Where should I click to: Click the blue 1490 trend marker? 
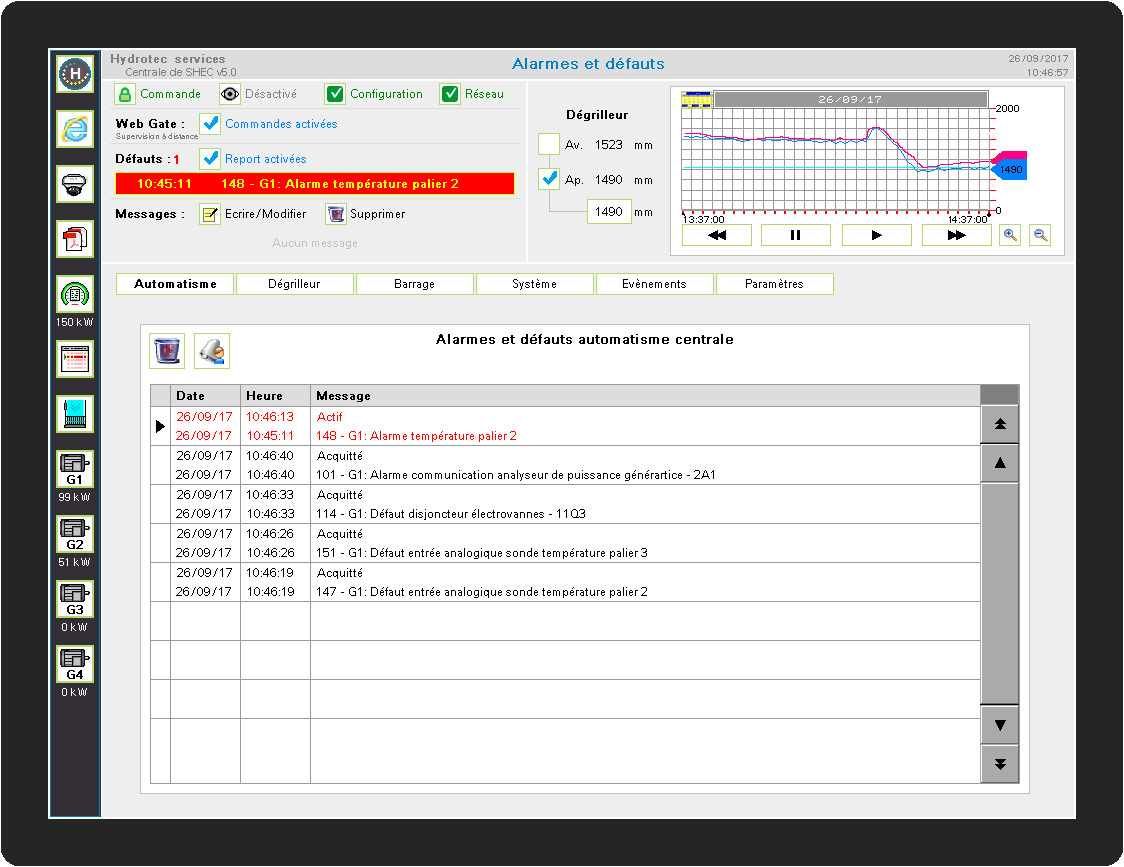(1009, 170)
